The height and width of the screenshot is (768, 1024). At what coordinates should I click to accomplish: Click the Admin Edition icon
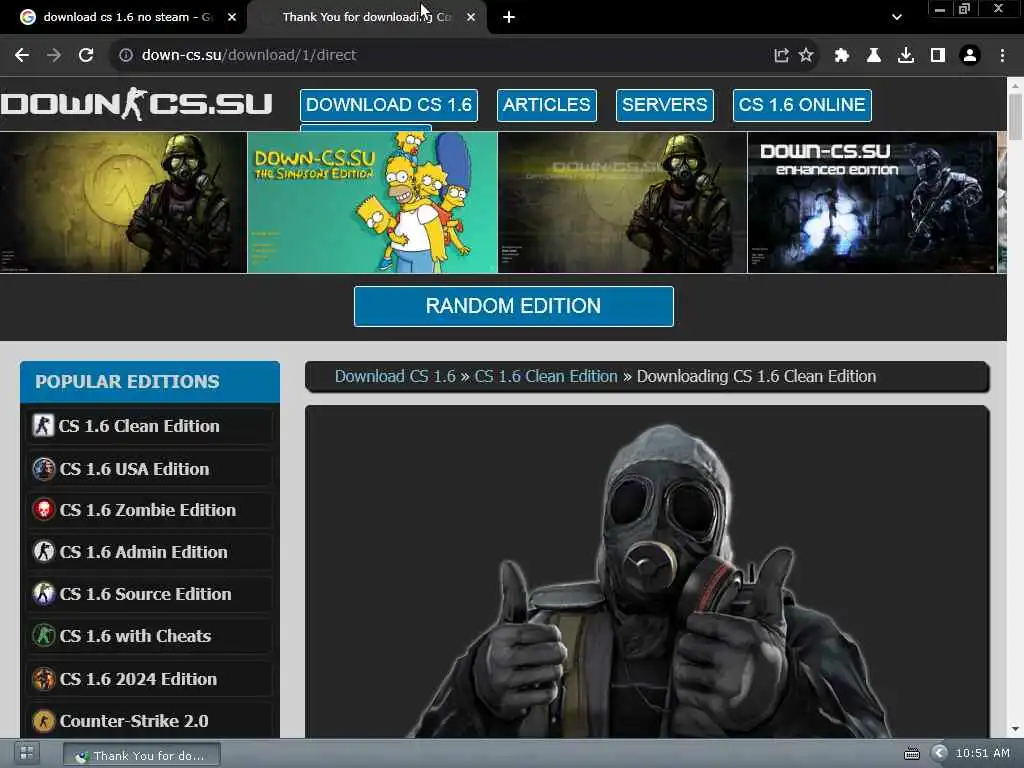coord(44,552)
